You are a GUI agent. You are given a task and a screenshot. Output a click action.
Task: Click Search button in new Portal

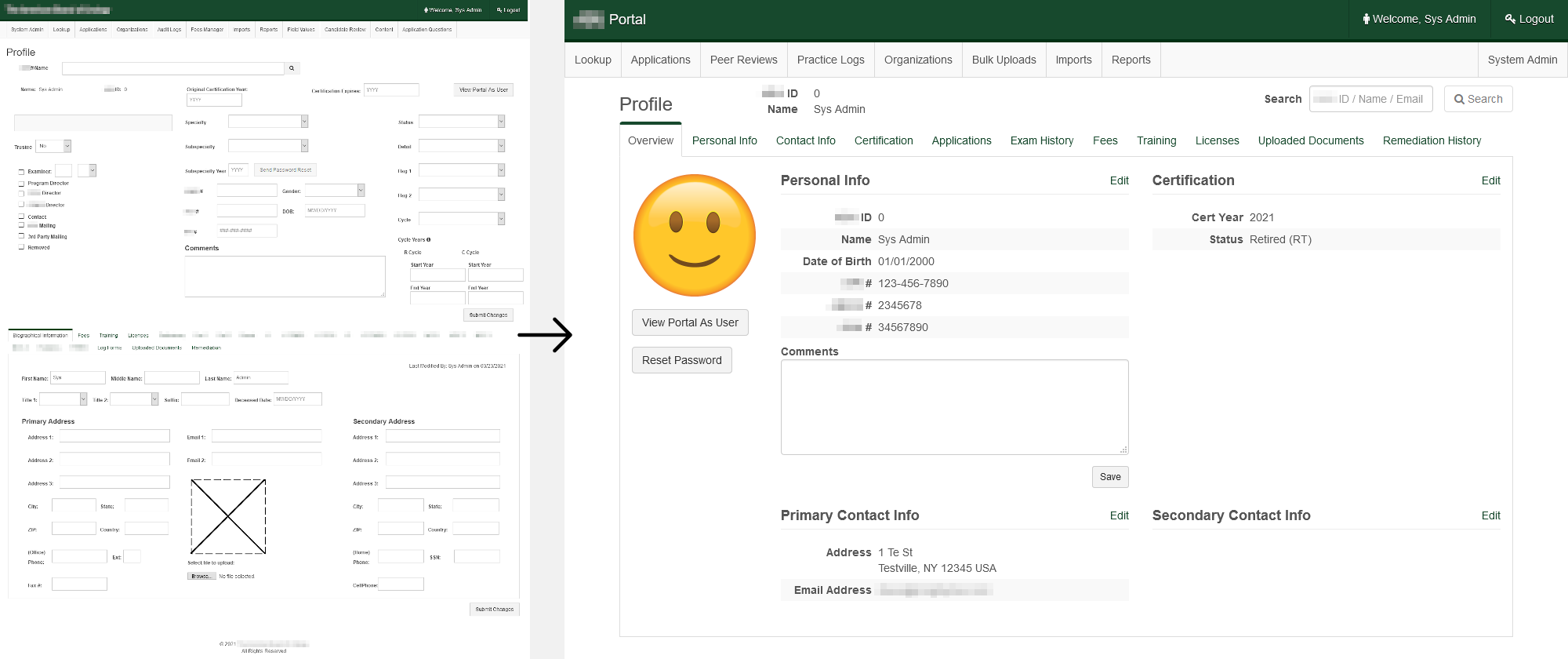(x=1478, y=99)
